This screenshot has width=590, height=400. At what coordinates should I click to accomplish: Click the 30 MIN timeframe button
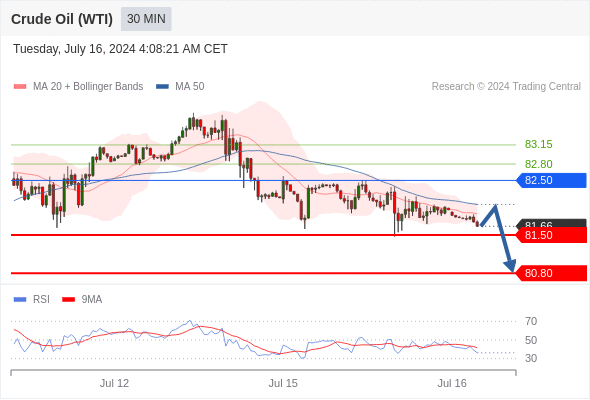[146, 19]
